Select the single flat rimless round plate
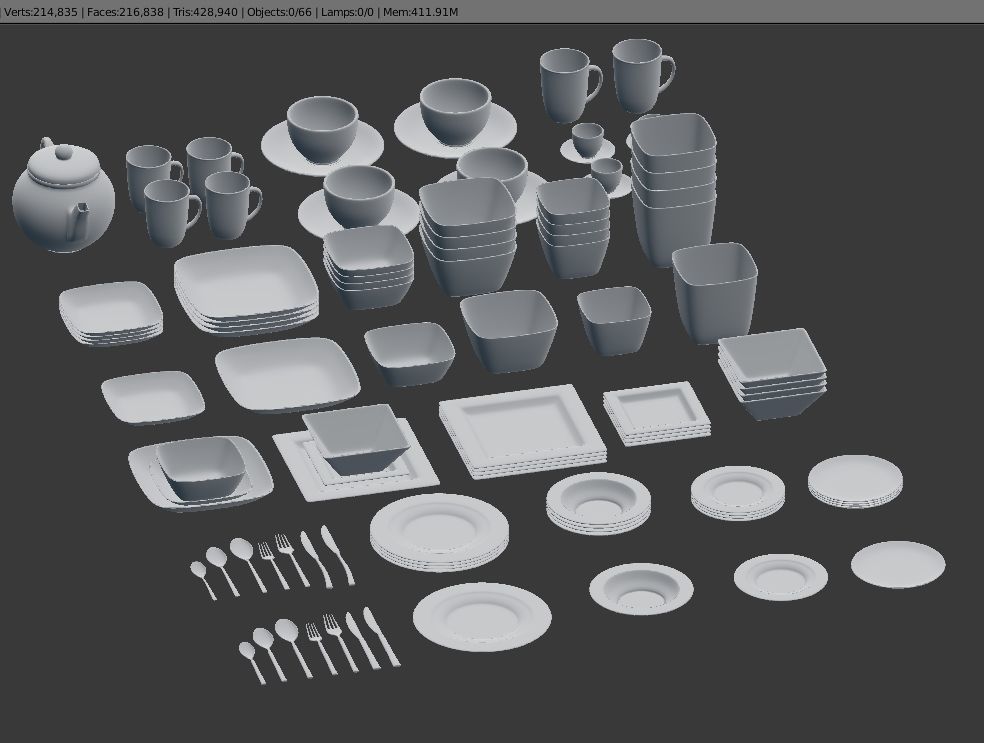984x743 pixels. pos(898,564)
